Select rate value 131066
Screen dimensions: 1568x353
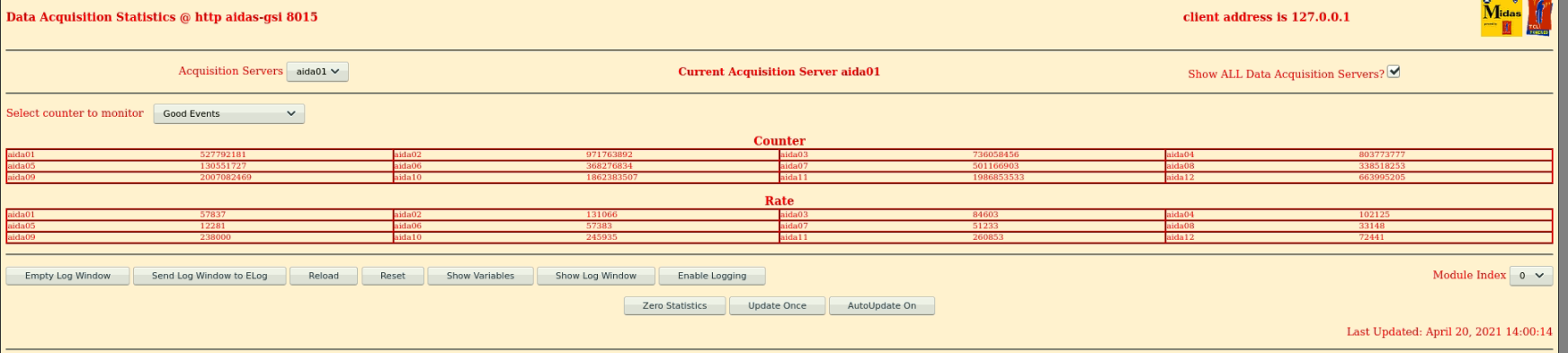pos(602,215)
